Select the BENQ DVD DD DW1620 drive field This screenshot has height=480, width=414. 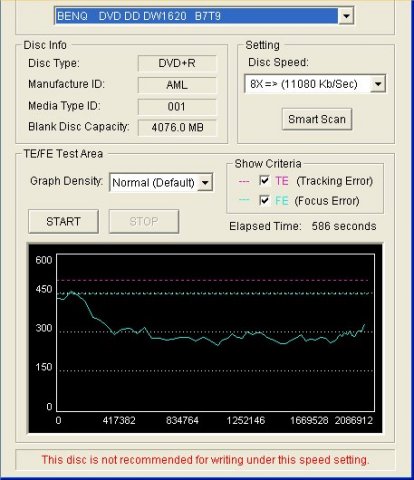point(204,16)
